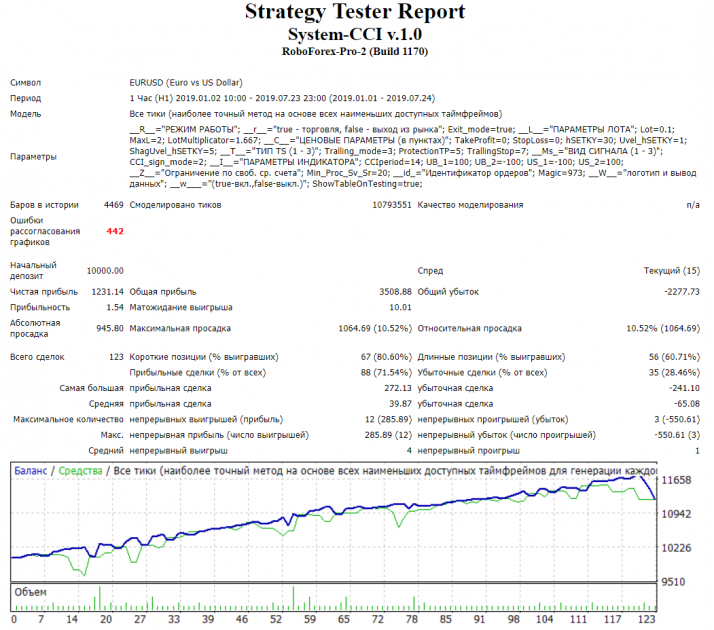This screenshot has height=630, width=714.
Task: Select the 'System-CCI v.1.0' heading
Action: tap(355, 35)
